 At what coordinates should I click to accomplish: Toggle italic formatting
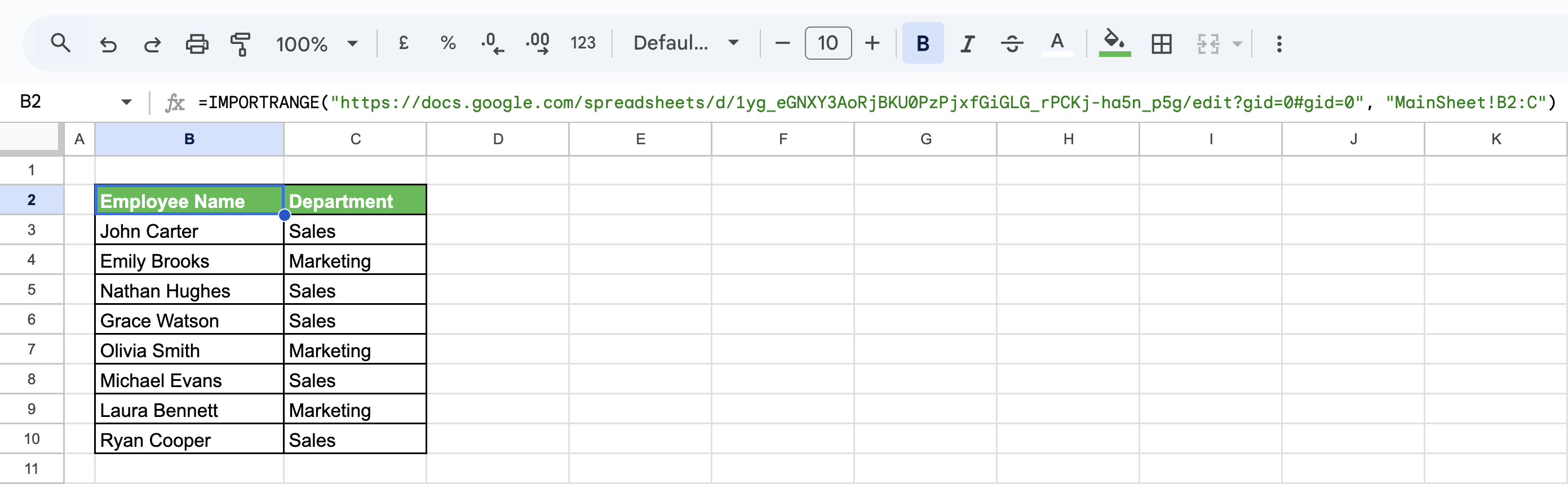click(967, 44)
